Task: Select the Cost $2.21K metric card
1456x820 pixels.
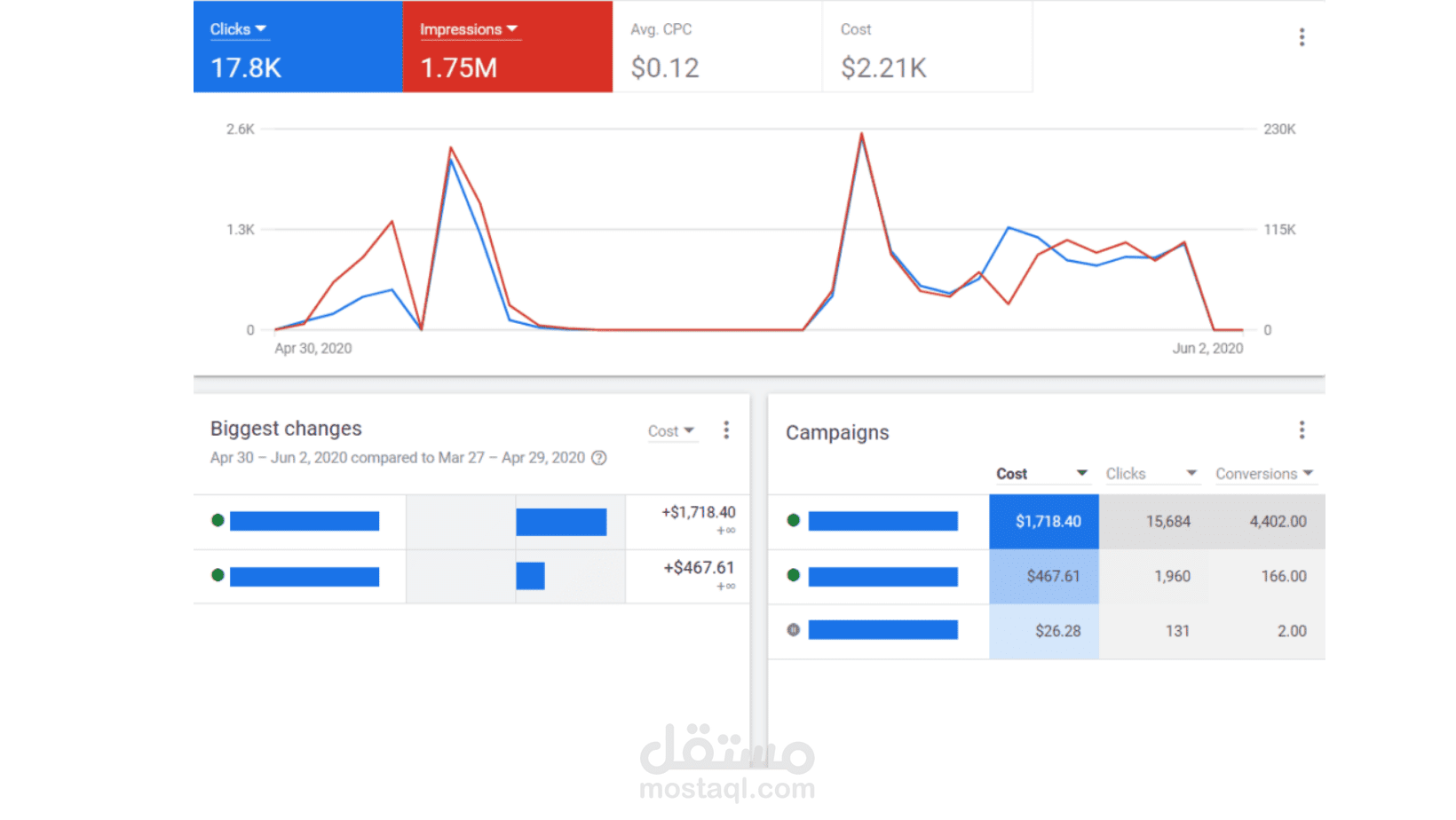Action: click(x=928, y=47)
